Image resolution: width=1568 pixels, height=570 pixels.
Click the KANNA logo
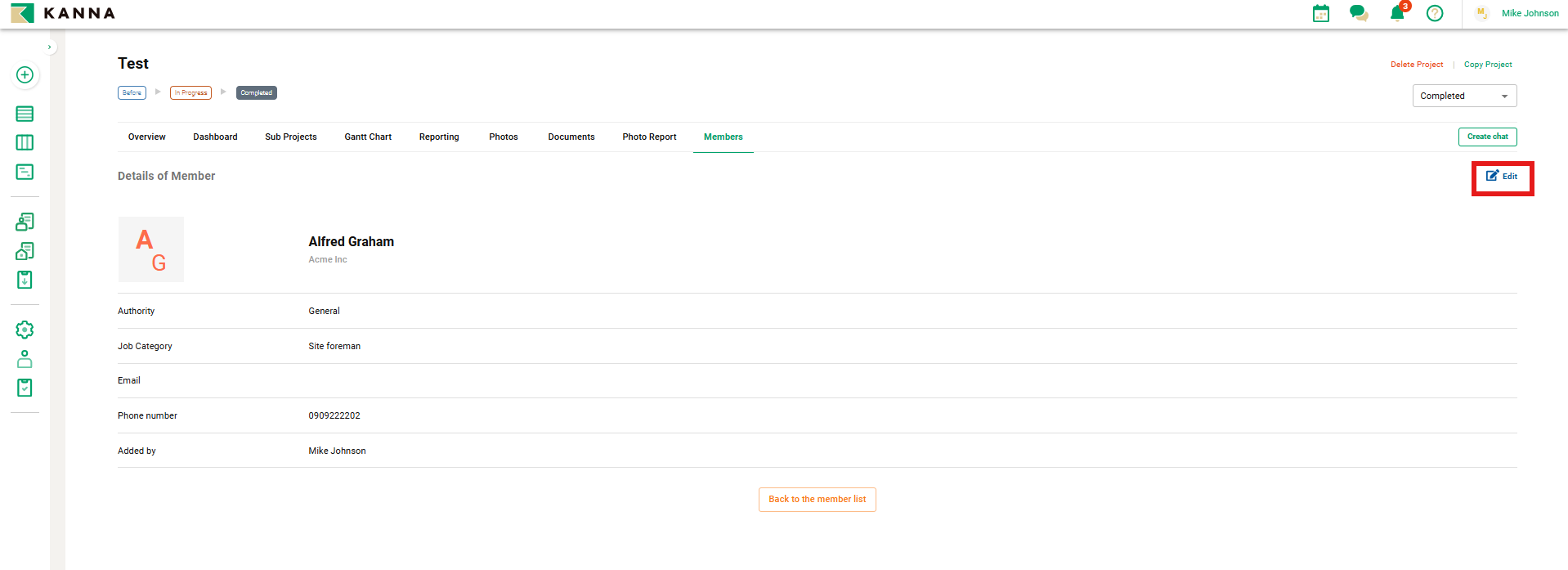coord(63,13)
